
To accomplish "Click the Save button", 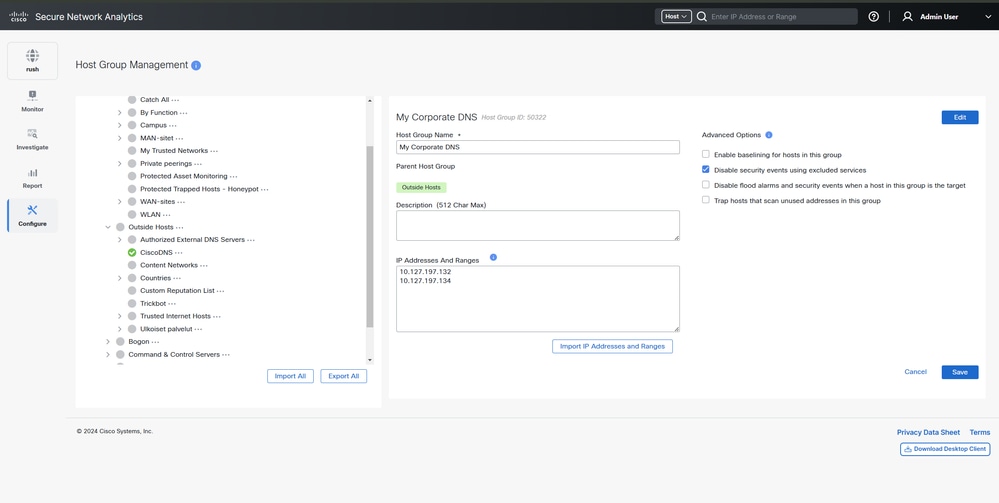I will click(959, 372).
